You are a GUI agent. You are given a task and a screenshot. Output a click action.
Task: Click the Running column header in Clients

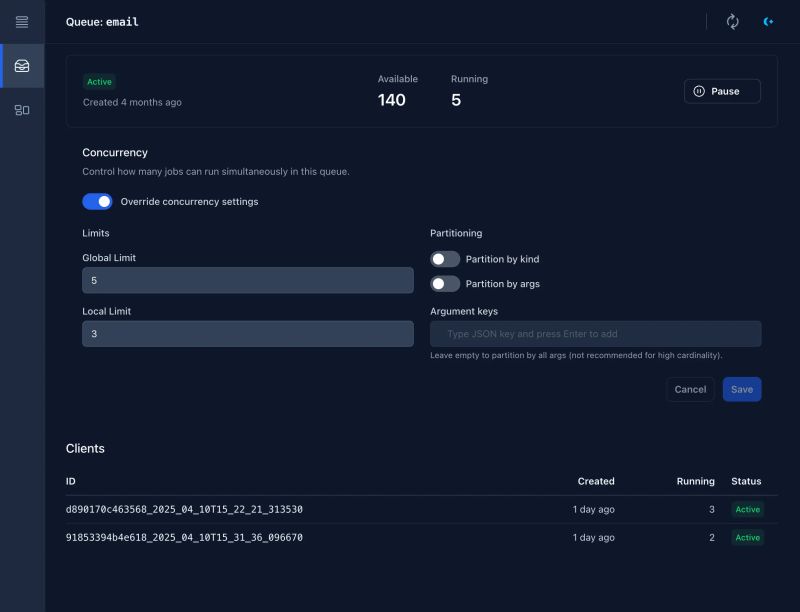point(695,481)
